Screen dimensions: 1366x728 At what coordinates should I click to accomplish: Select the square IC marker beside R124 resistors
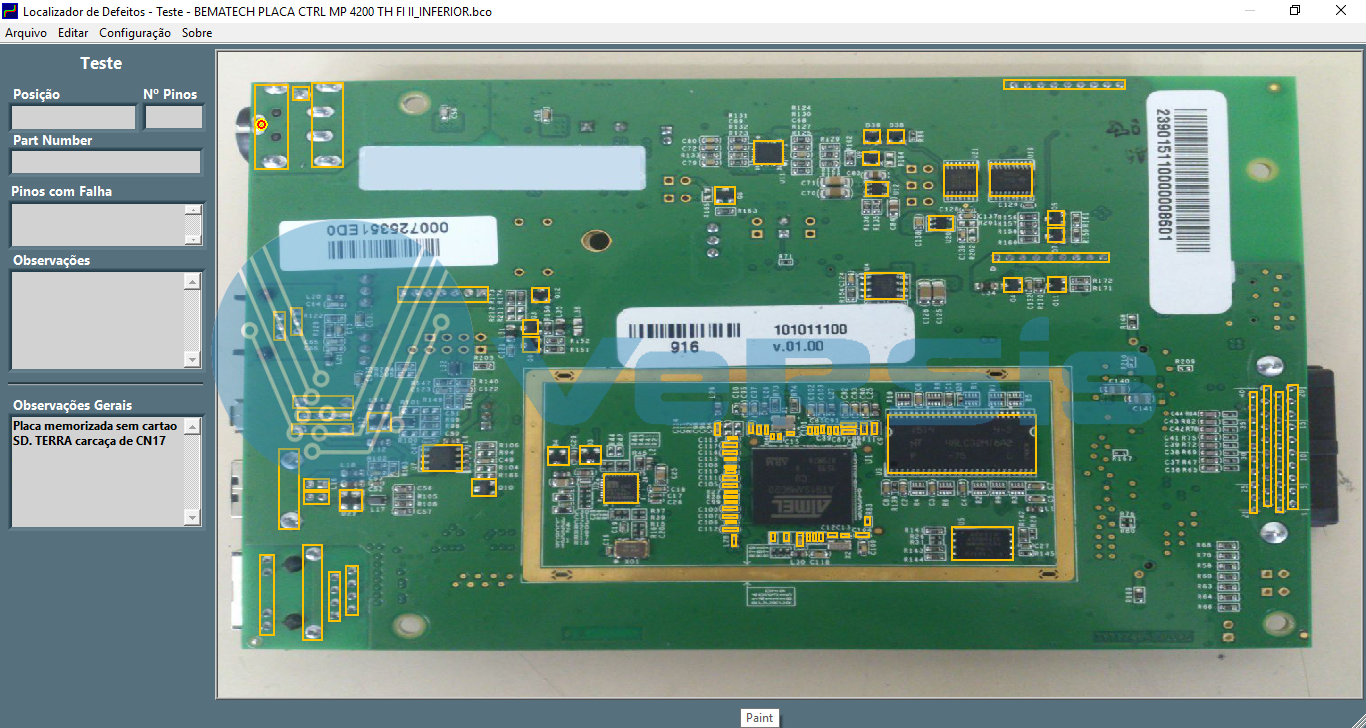(767, 152)
